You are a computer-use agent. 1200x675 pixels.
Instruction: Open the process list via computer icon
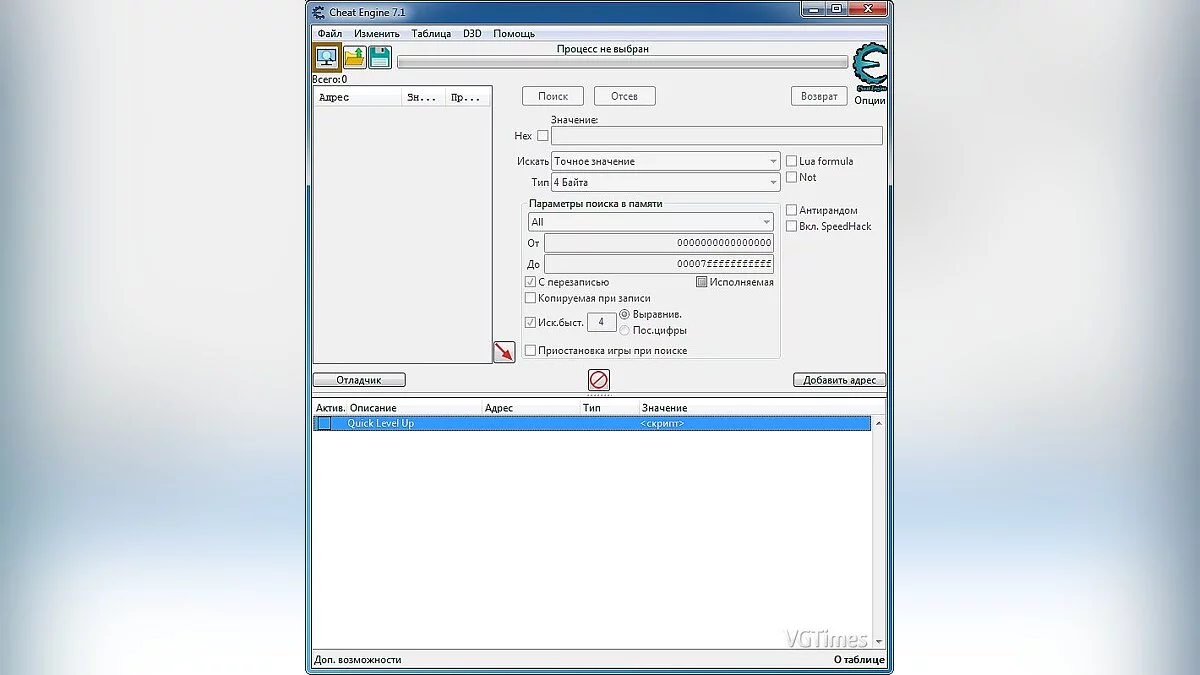tap(327, 56)
